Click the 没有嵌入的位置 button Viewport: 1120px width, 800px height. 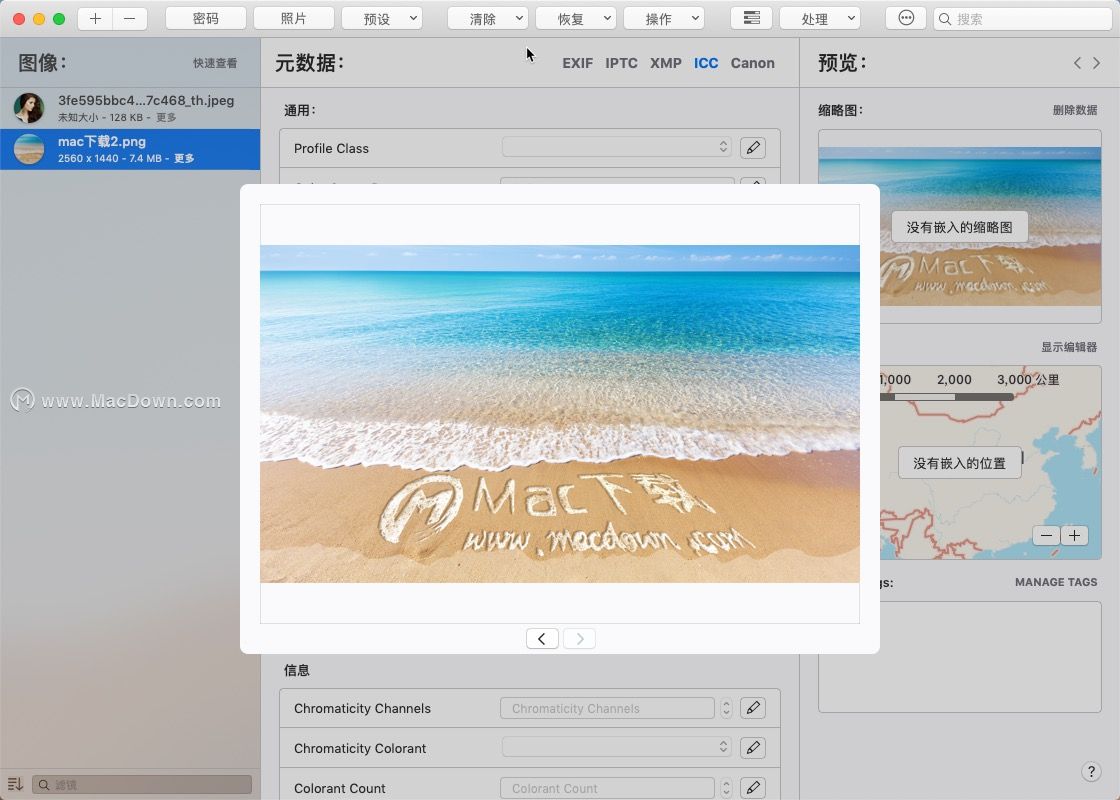(959, 463)
